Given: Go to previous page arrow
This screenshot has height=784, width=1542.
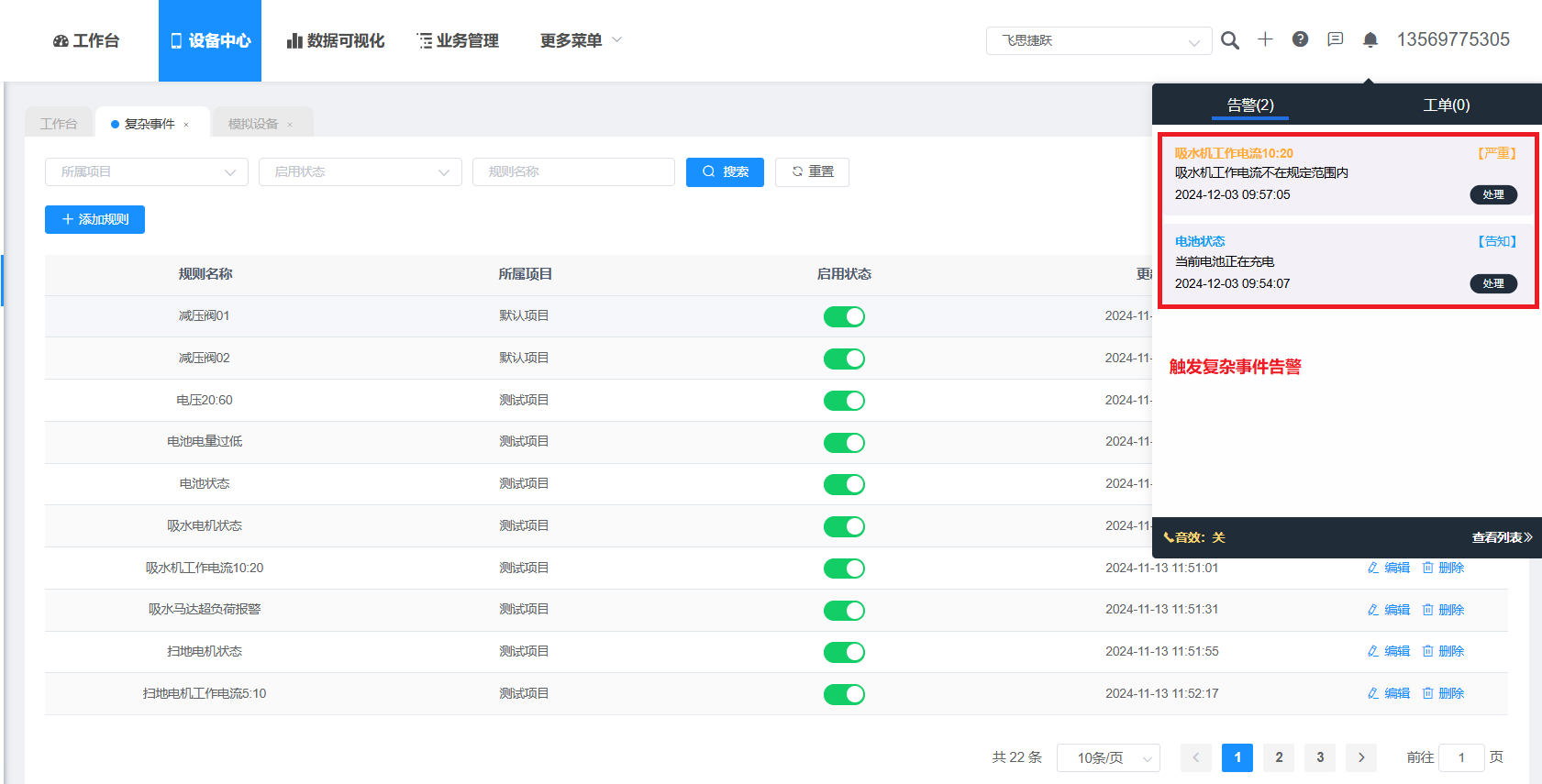Looking at the screenshot, I should 1196,757.
